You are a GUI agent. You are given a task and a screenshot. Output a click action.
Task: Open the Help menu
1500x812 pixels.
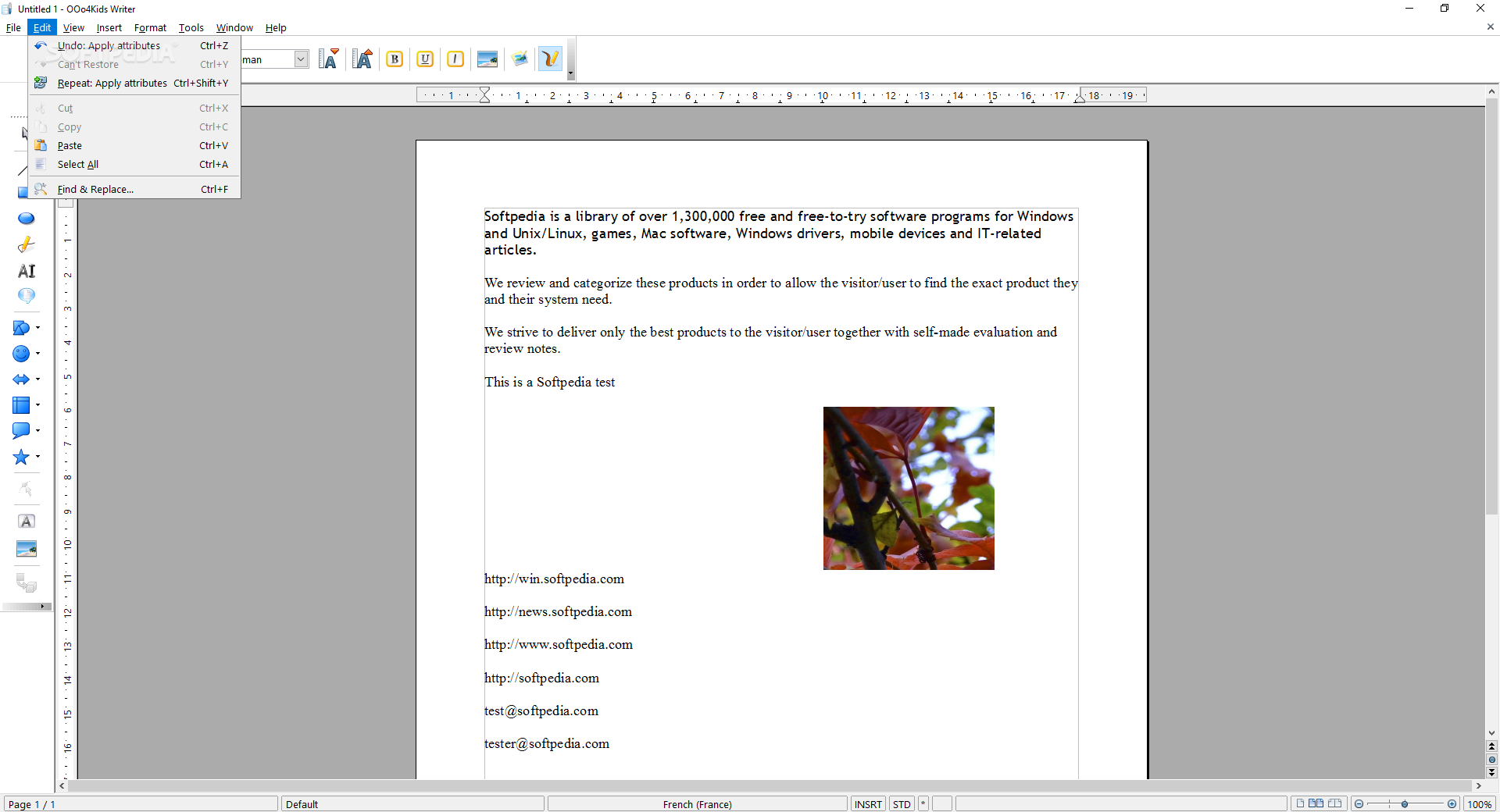pos(276,27)
